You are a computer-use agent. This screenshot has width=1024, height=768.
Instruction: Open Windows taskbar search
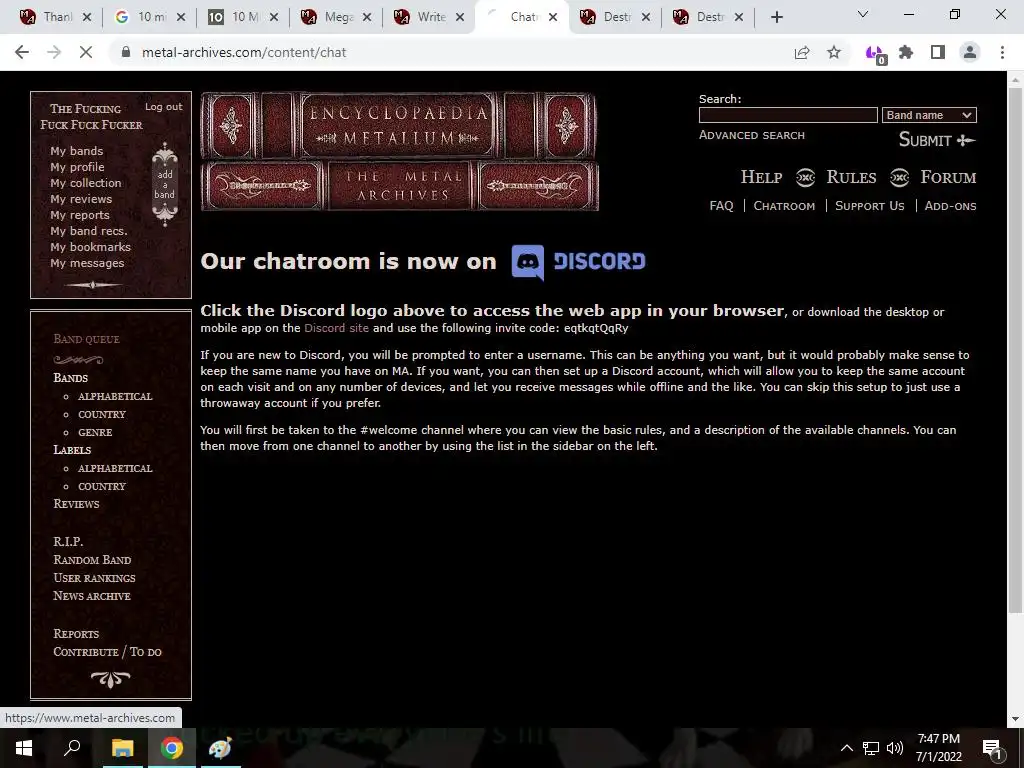(72, 748)
